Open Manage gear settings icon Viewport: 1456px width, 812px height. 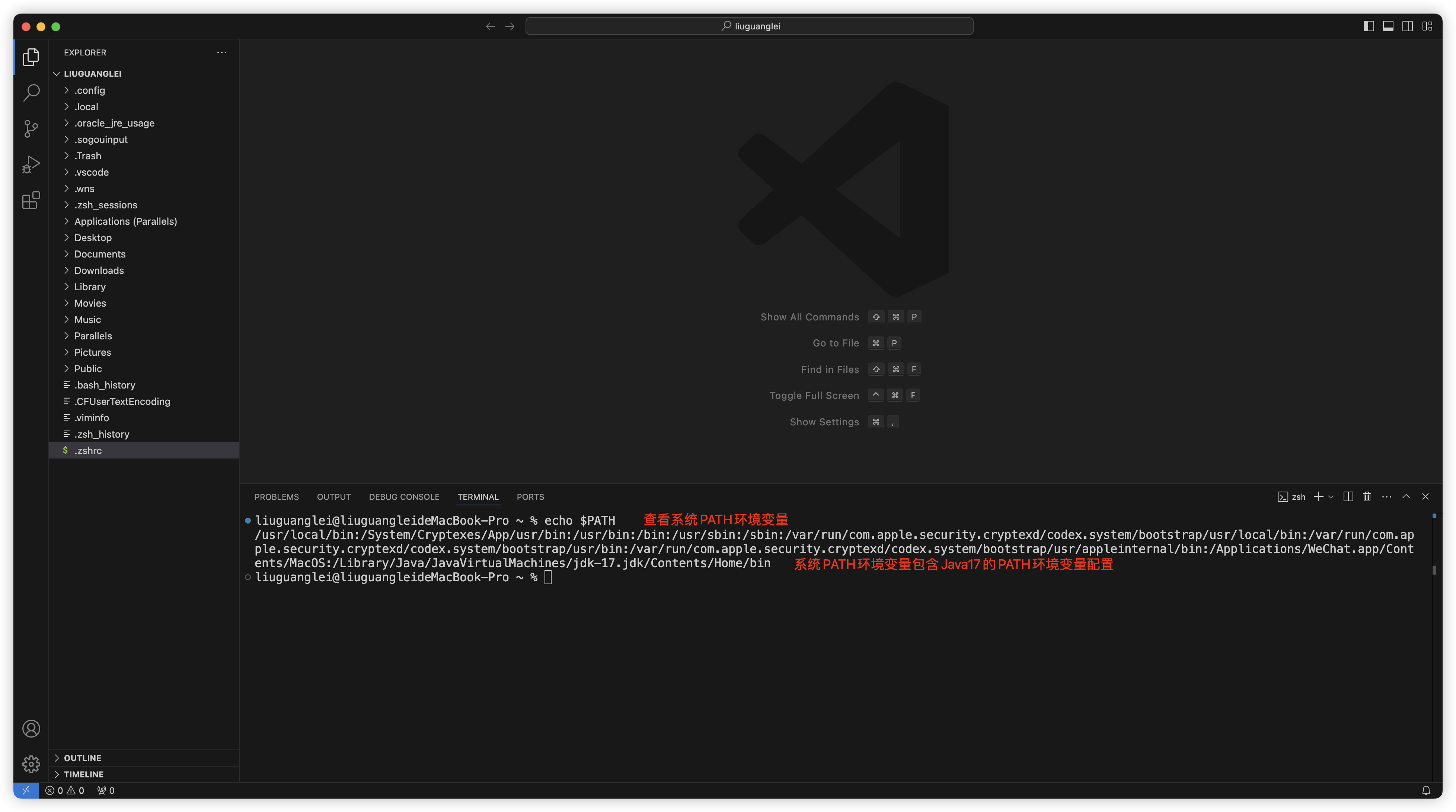[x=31, y=764]
